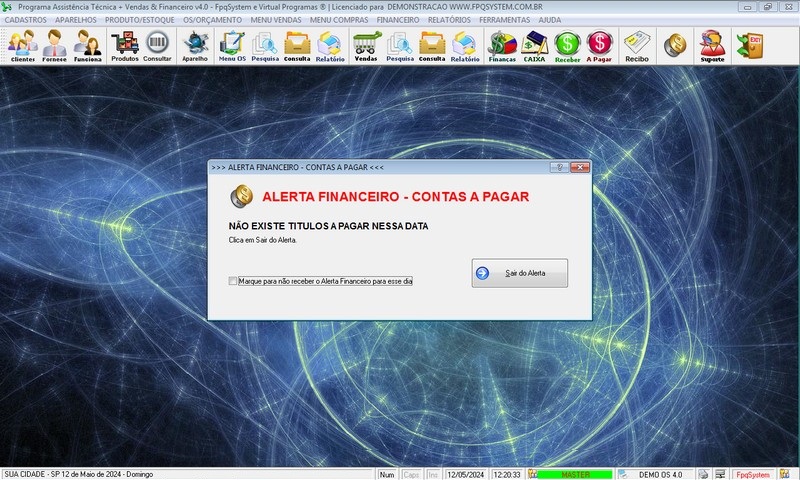The image size is (800, 480).
Task: Click the rightmost icon in the status bar
Action: 784,474
